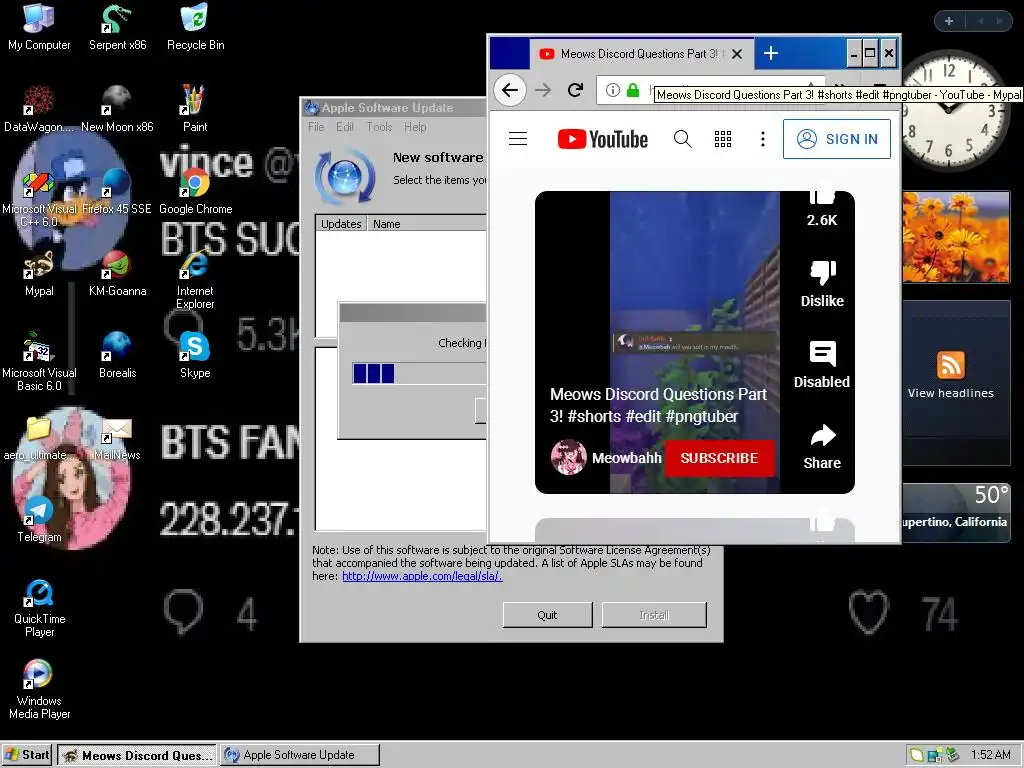Dislike the Meows Discord Questions short
Screen dimensions: 1024x768
coord(822,283)
